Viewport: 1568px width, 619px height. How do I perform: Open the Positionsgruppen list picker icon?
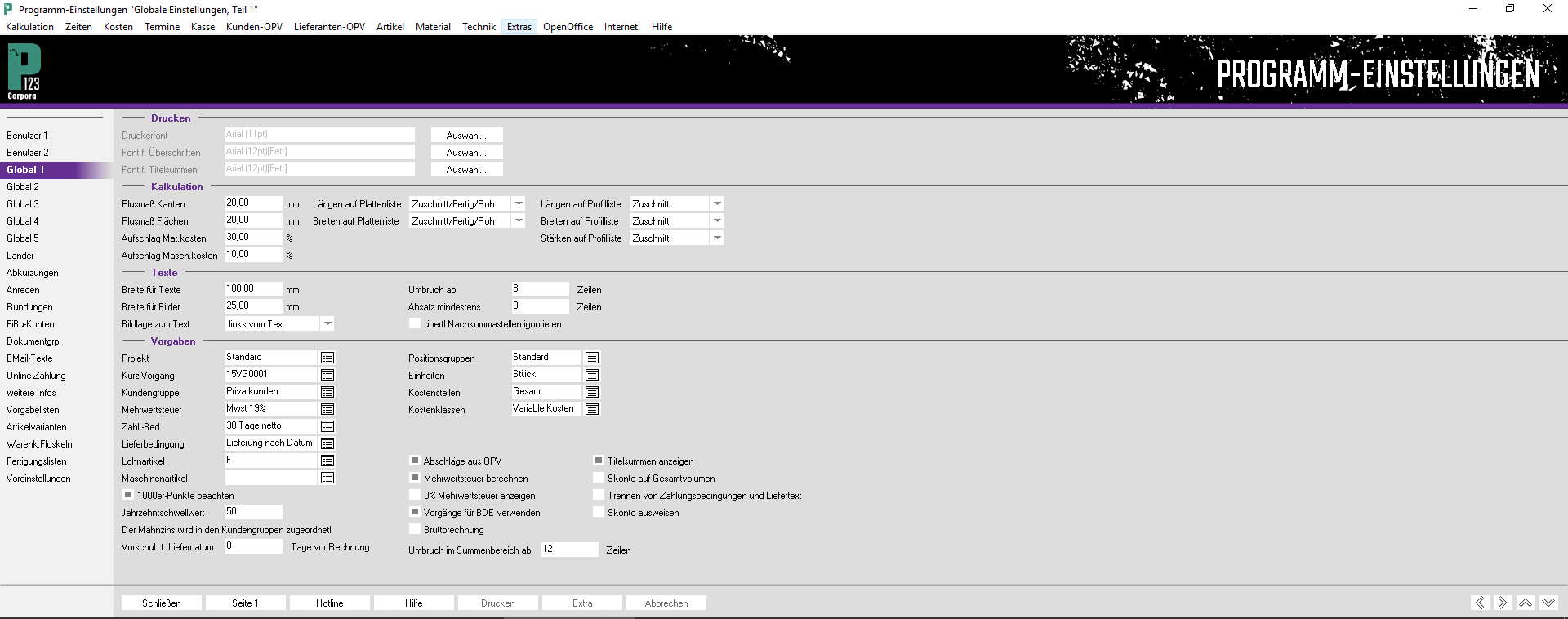592,358
